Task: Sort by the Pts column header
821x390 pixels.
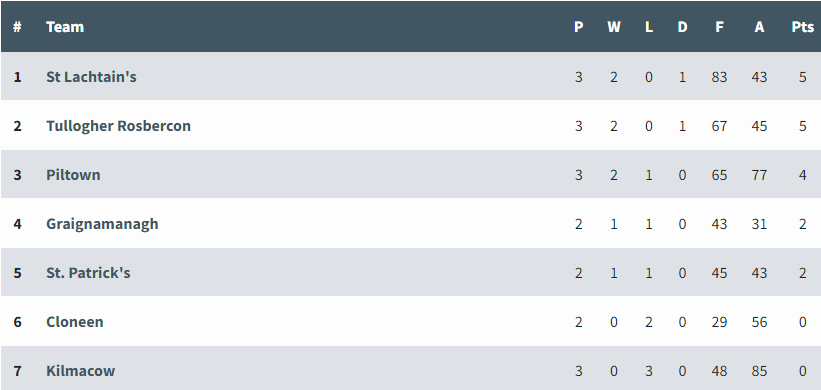Action: 802,27
